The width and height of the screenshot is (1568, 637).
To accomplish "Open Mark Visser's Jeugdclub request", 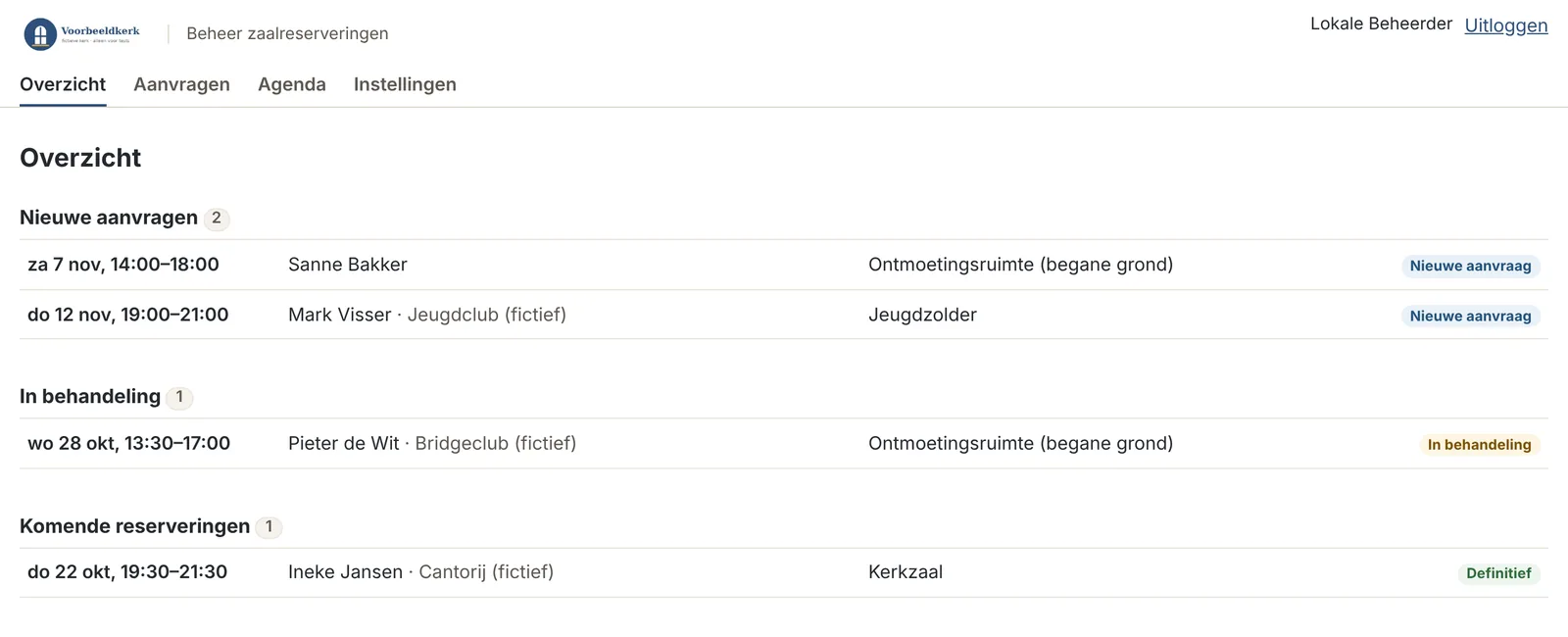I will (784, 315).
